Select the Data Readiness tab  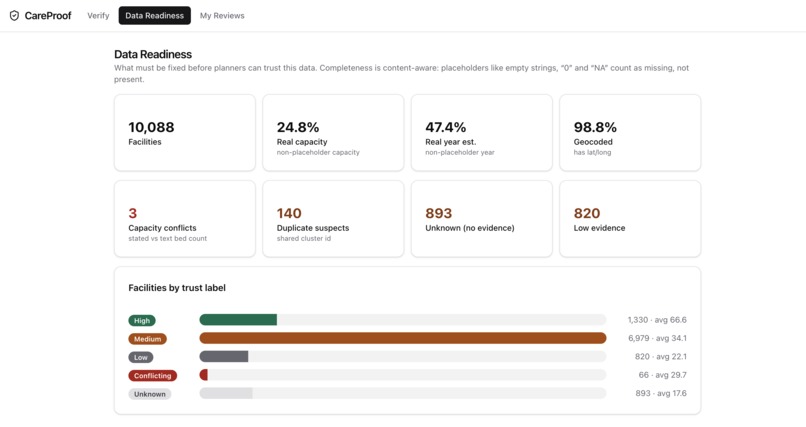tap(154, 15)
